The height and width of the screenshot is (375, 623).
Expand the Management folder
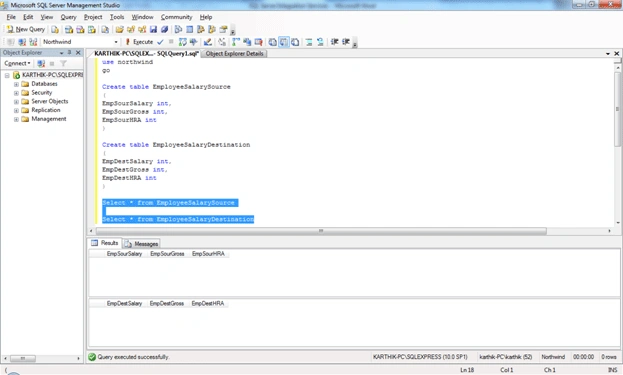tap(16, 119)
